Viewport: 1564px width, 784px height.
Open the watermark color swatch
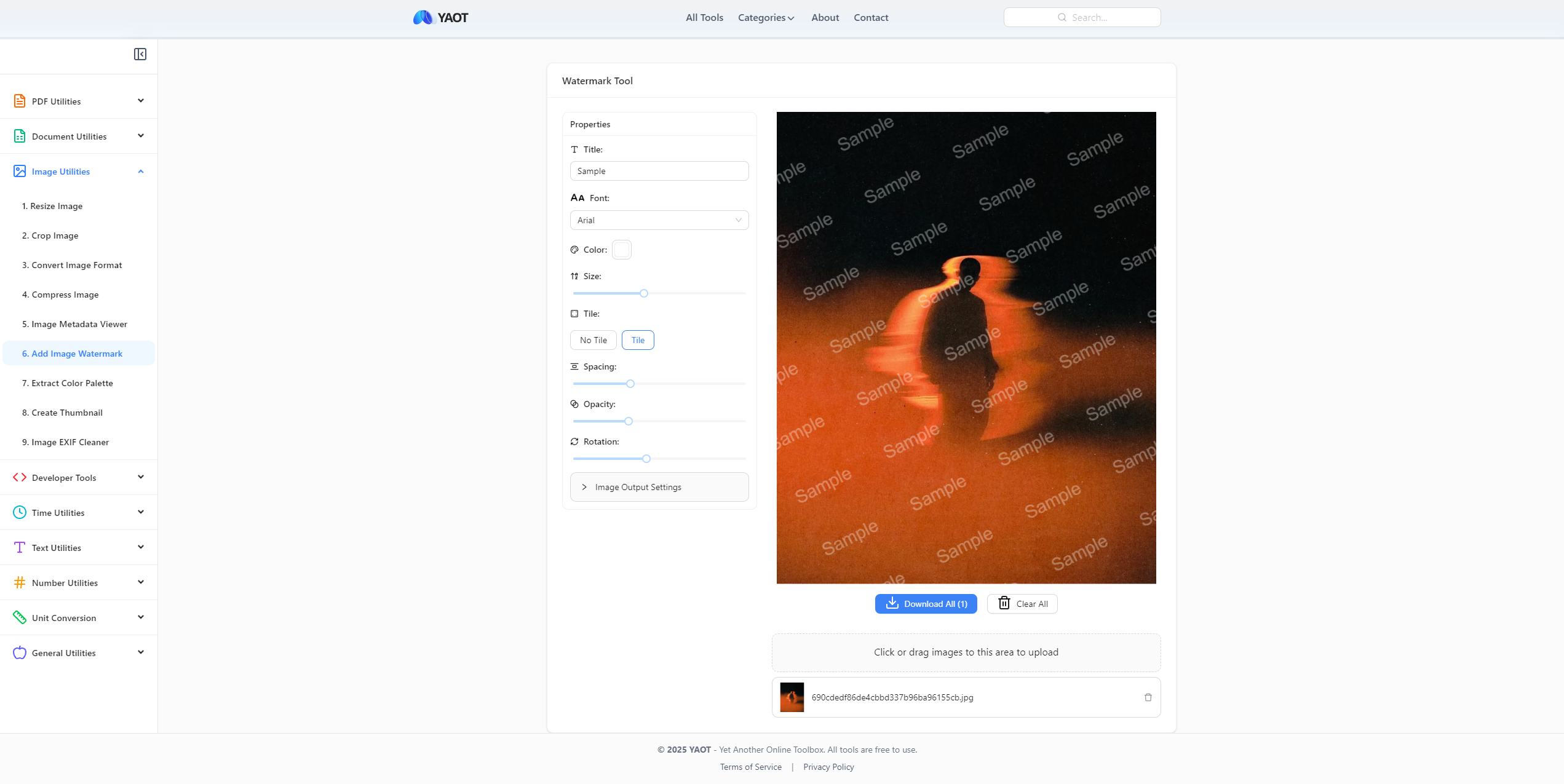click(x=622, y=250)
